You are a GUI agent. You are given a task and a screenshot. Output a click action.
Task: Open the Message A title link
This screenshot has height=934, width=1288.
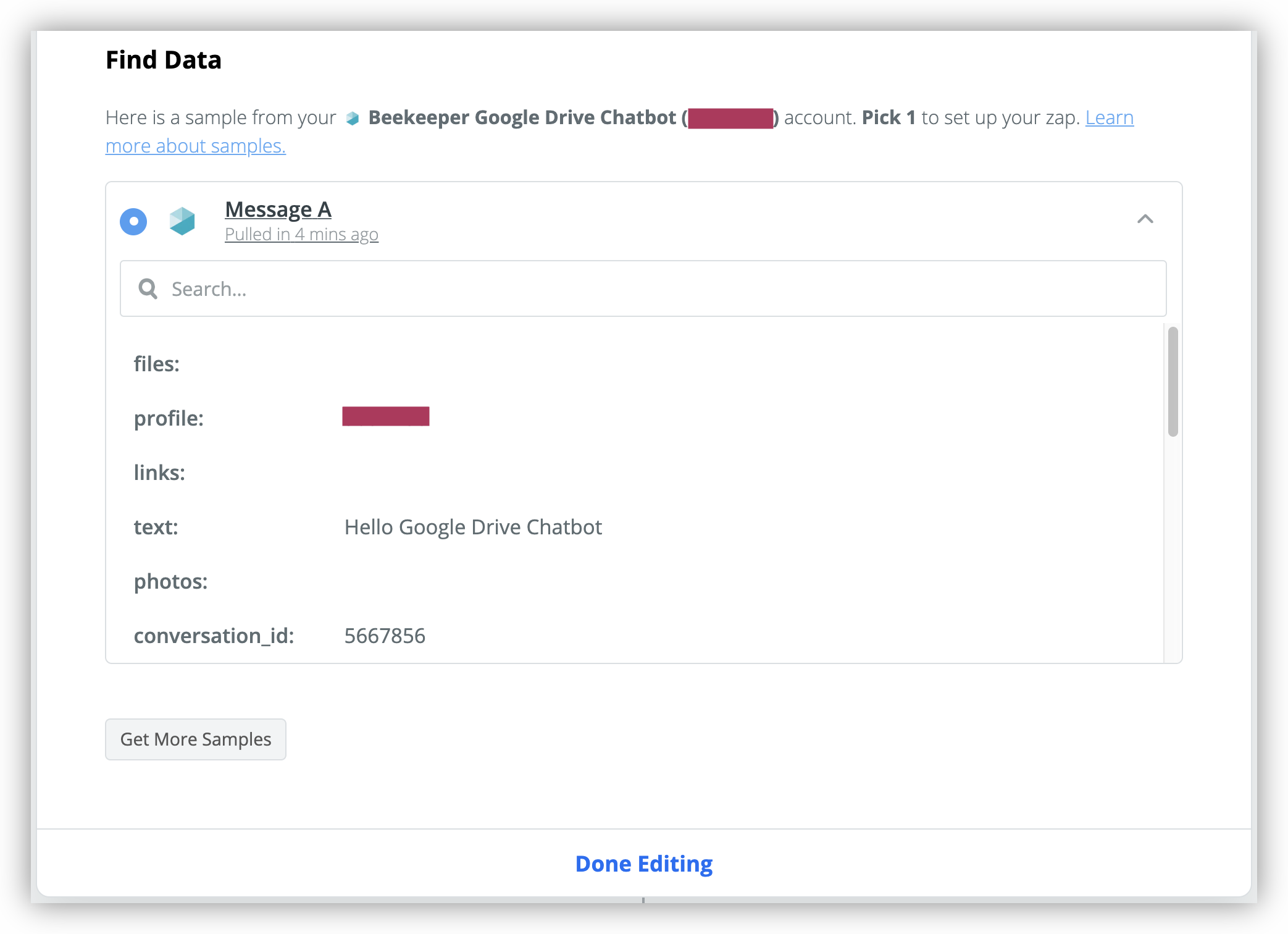coord(278,209)
